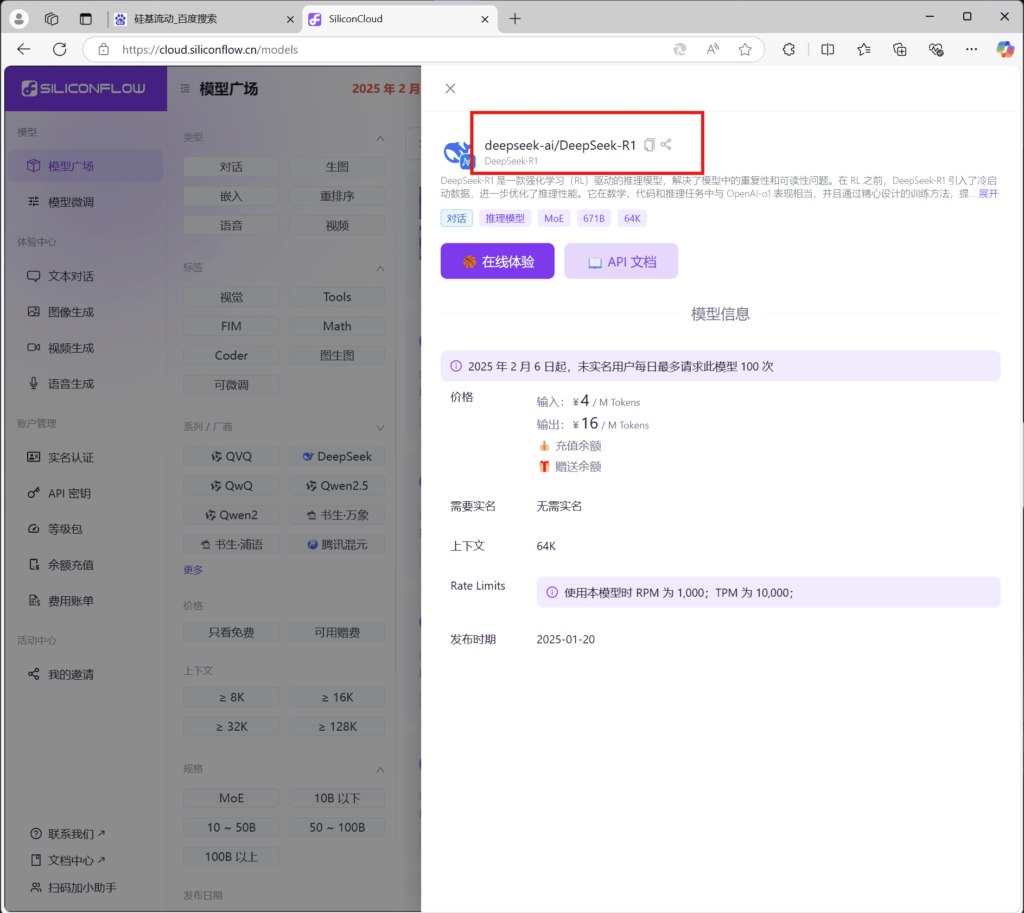View site information lock icon

pos(103,50)
